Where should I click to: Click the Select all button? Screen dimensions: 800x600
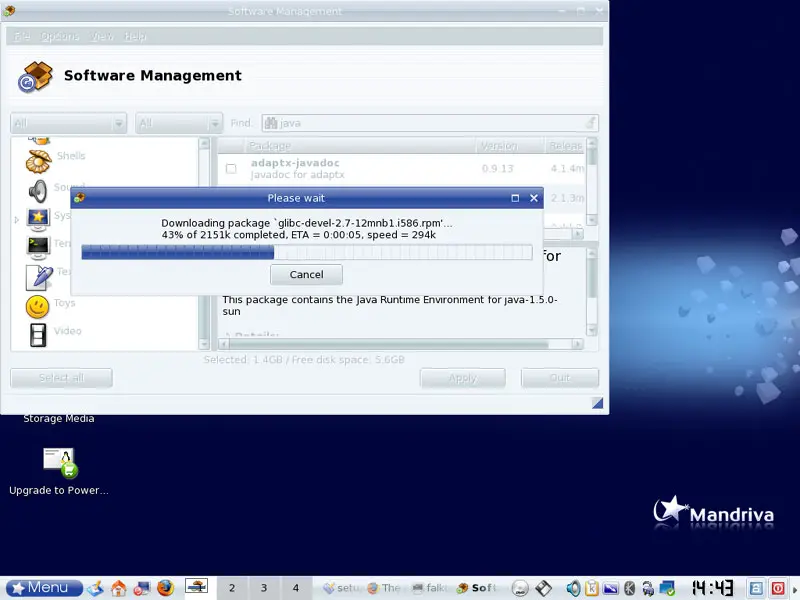tap(61, 378)
